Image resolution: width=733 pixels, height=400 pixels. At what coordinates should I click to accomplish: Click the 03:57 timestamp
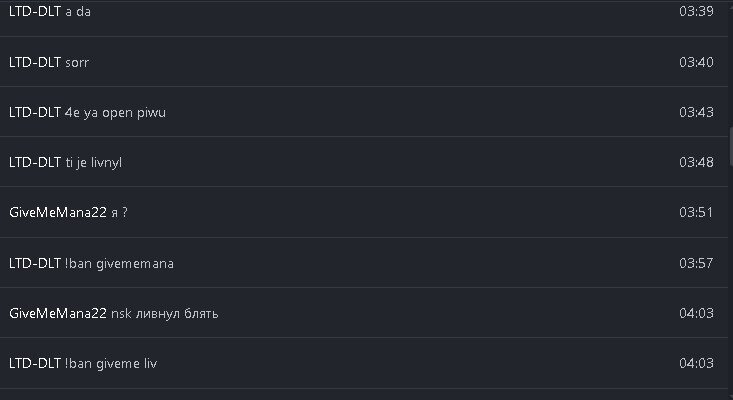(x=696, y=263)
